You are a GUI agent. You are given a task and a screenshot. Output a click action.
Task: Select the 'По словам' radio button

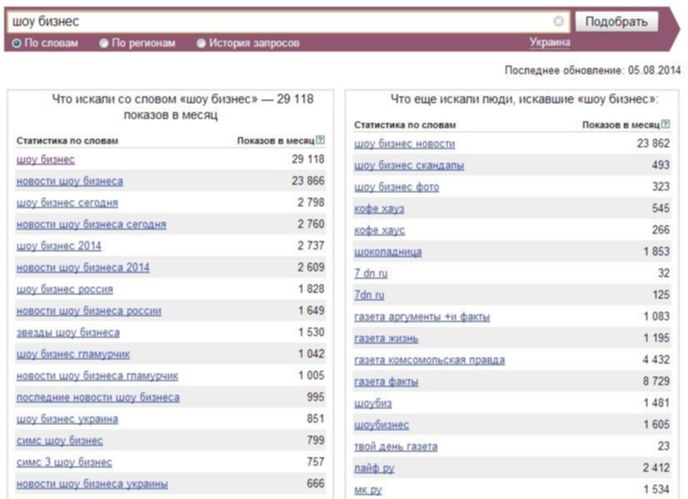(x=17, y=43)
